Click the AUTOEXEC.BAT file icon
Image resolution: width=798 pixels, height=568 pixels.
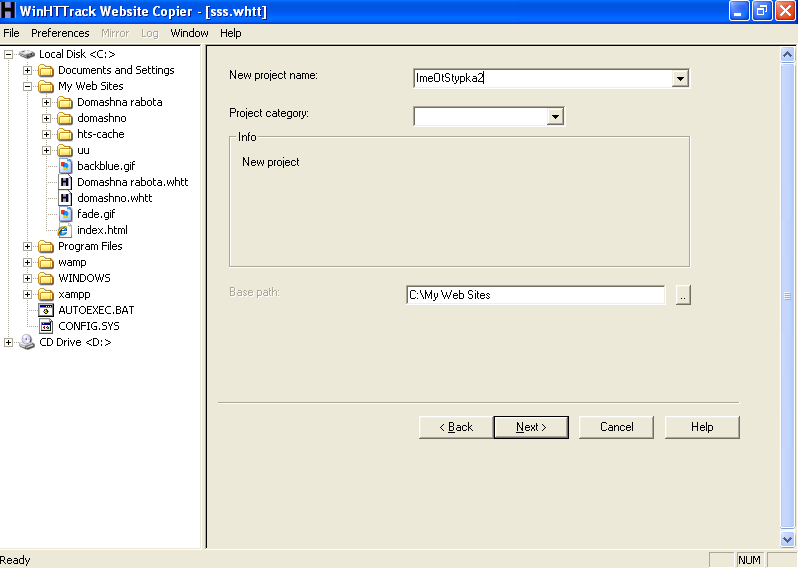pyautogui.click(x=46, y=310)
